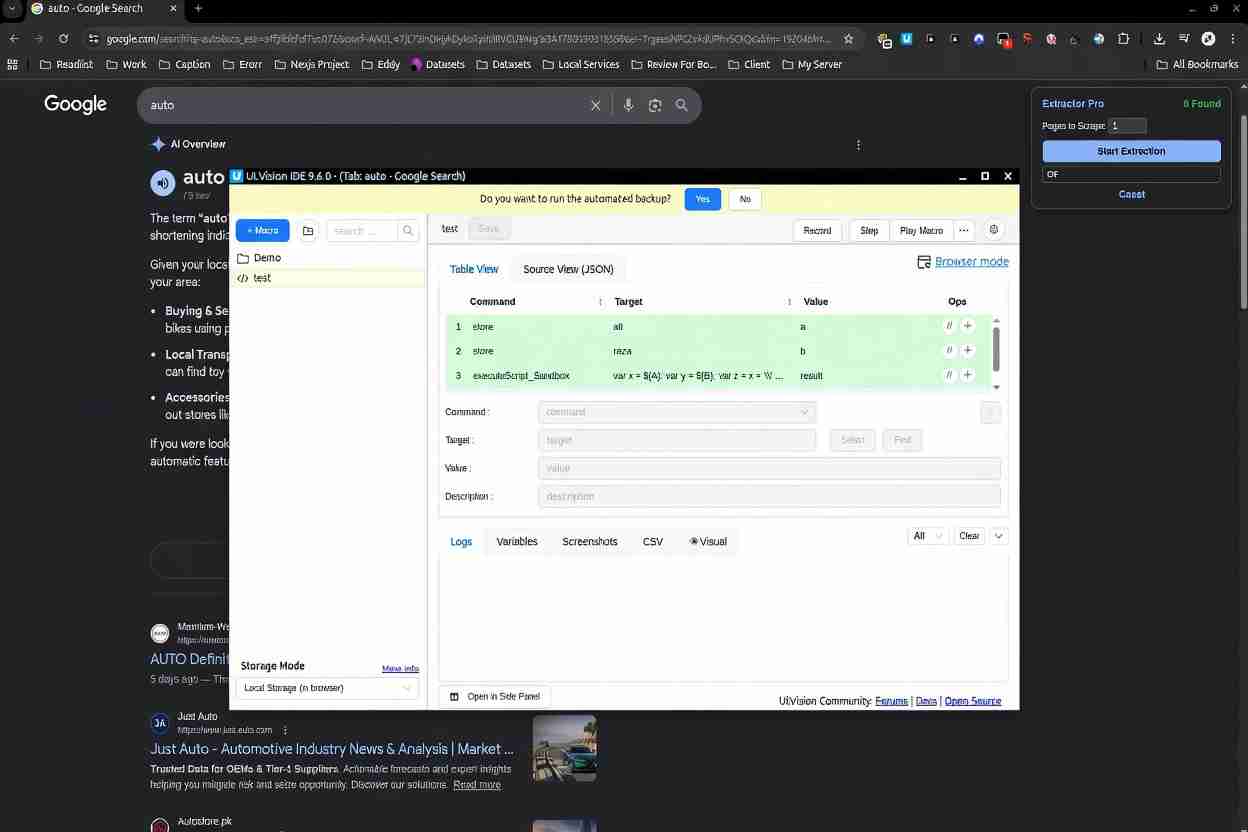Viewport: 1248px width, 832px height.
Task: Open the All log filter dropdown
Action: point(927,536)
